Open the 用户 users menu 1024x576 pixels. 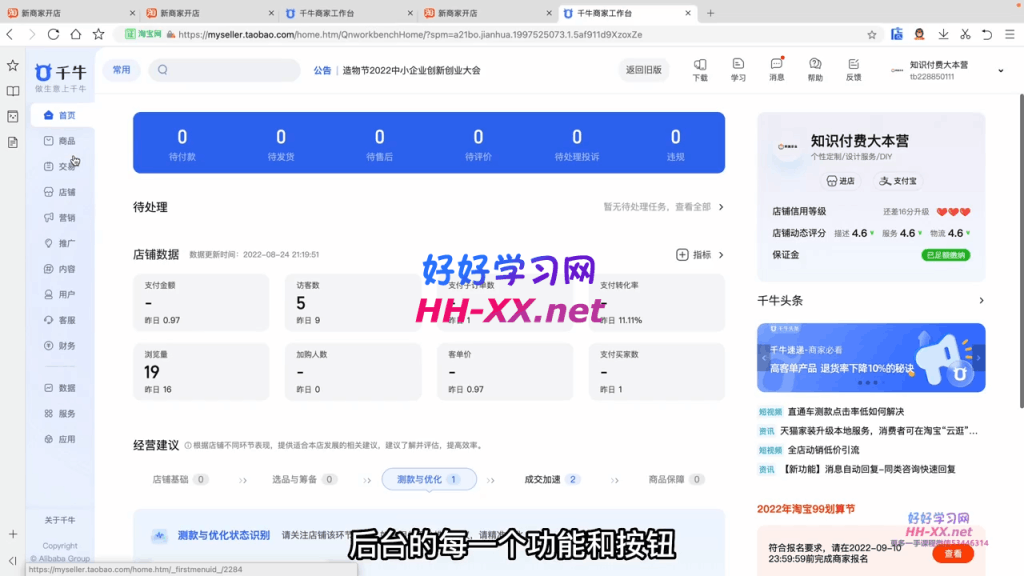60,295
